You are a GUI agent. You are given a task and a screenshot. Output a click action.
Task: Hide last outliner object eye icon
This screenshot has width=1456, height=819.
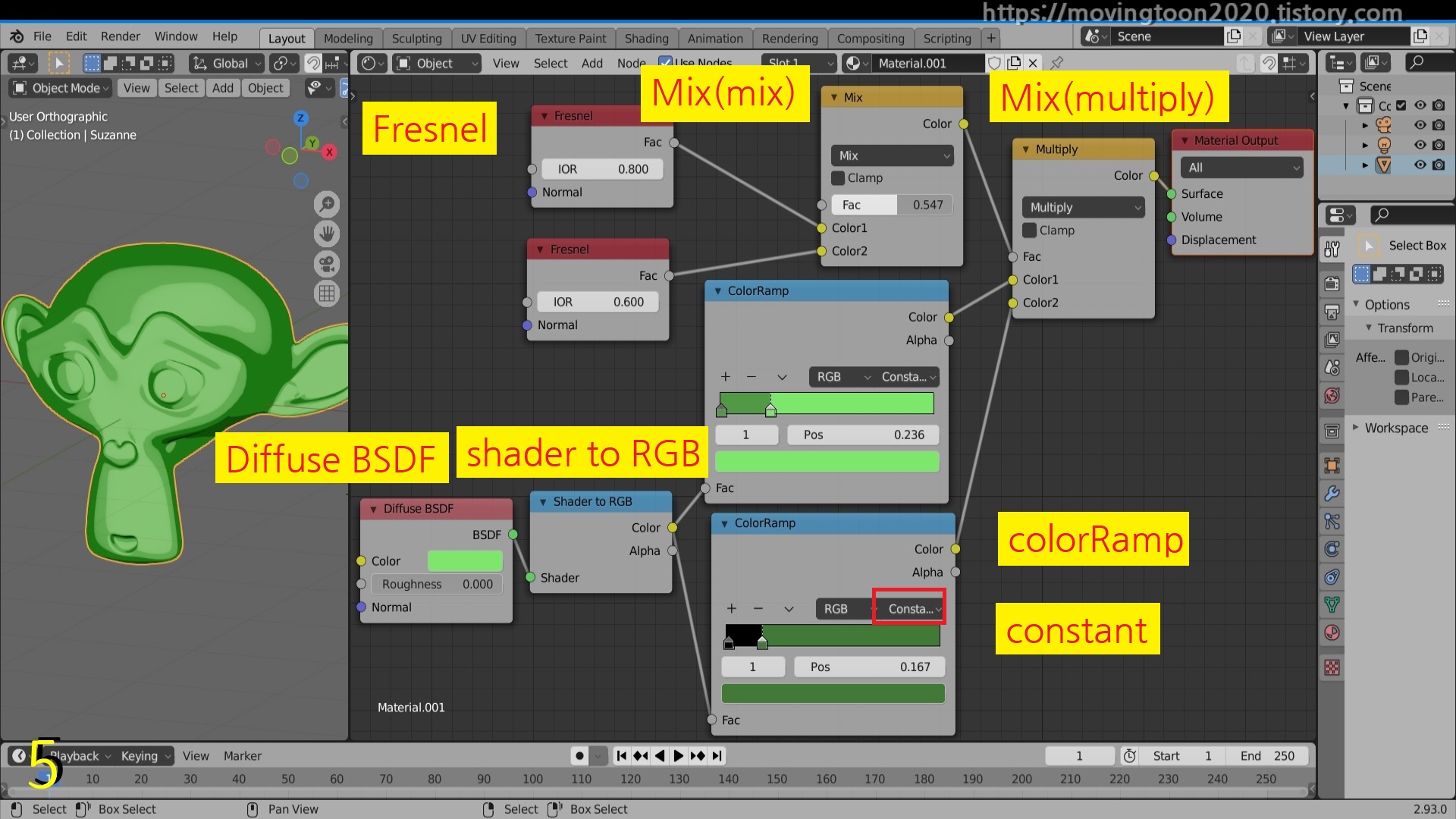coord(1420,165)
